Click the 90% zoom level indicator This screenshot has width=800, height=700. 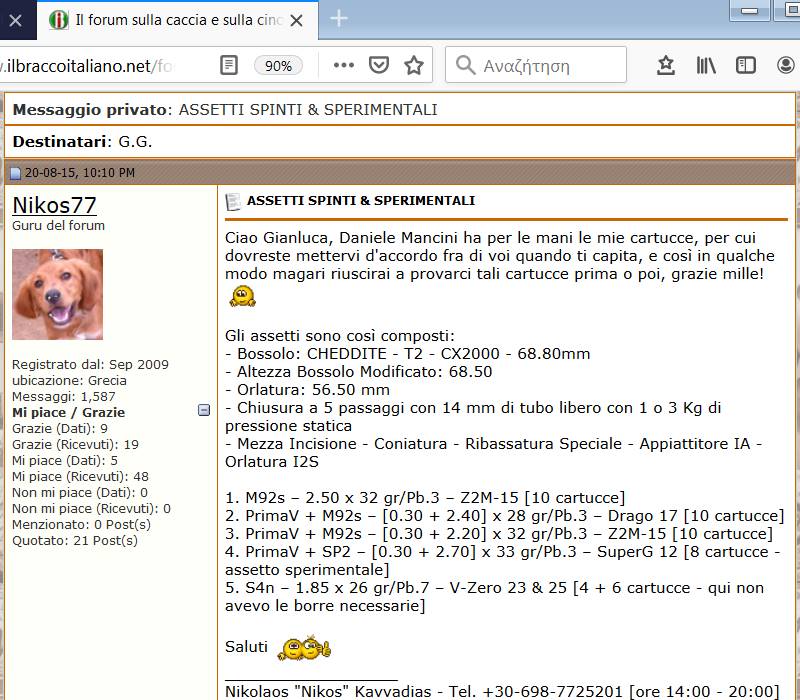pyautogui.click(x=278, y=66)
